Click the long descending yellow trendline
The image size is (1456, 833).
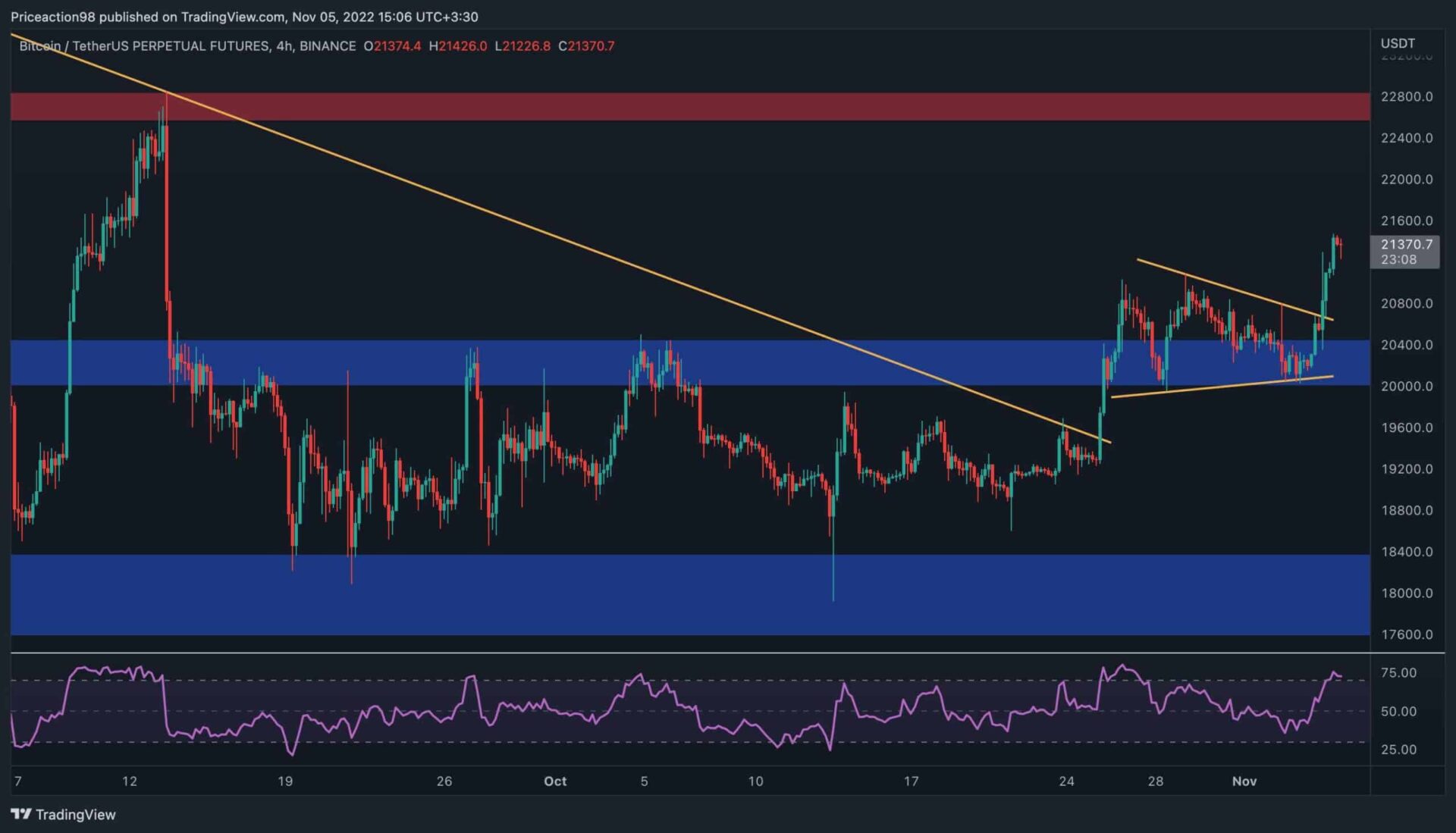[531, 226]
